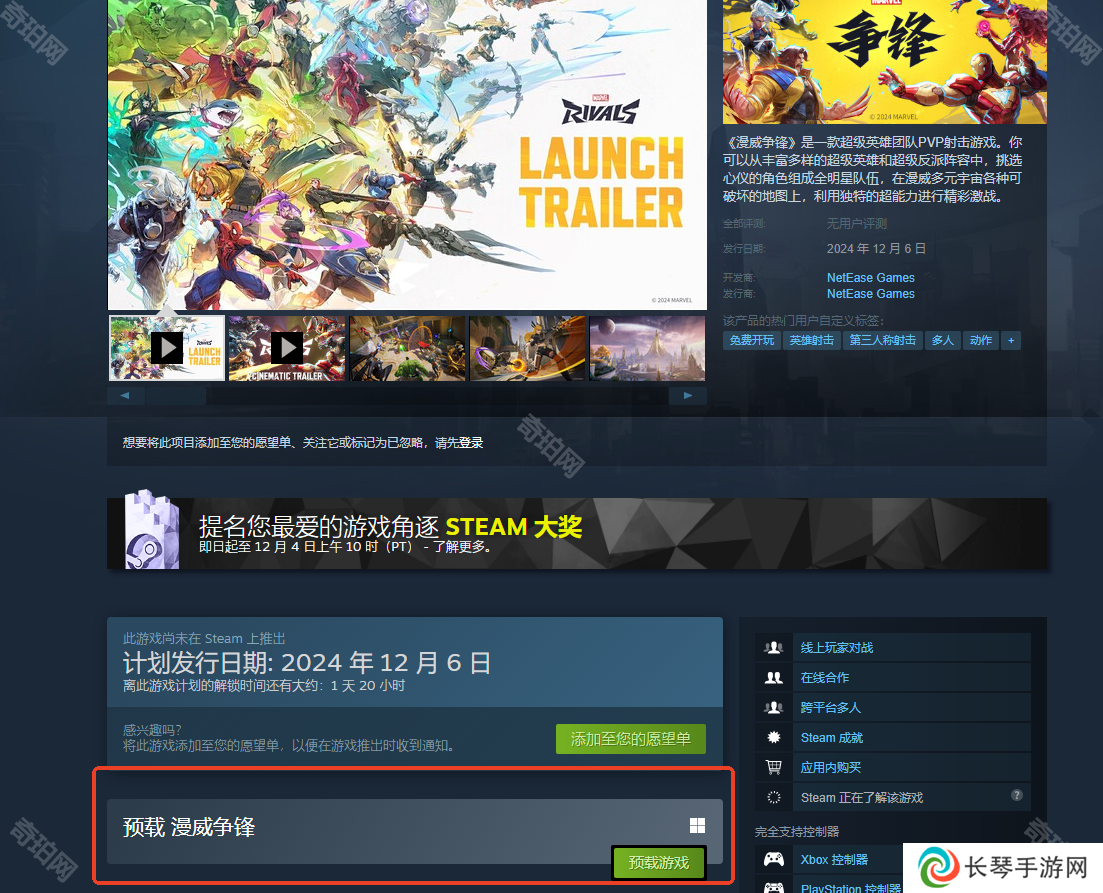1103x893 pixels.
Task: Open the purple ring hero screenshot thumbnail
Action: click(527, 348)
